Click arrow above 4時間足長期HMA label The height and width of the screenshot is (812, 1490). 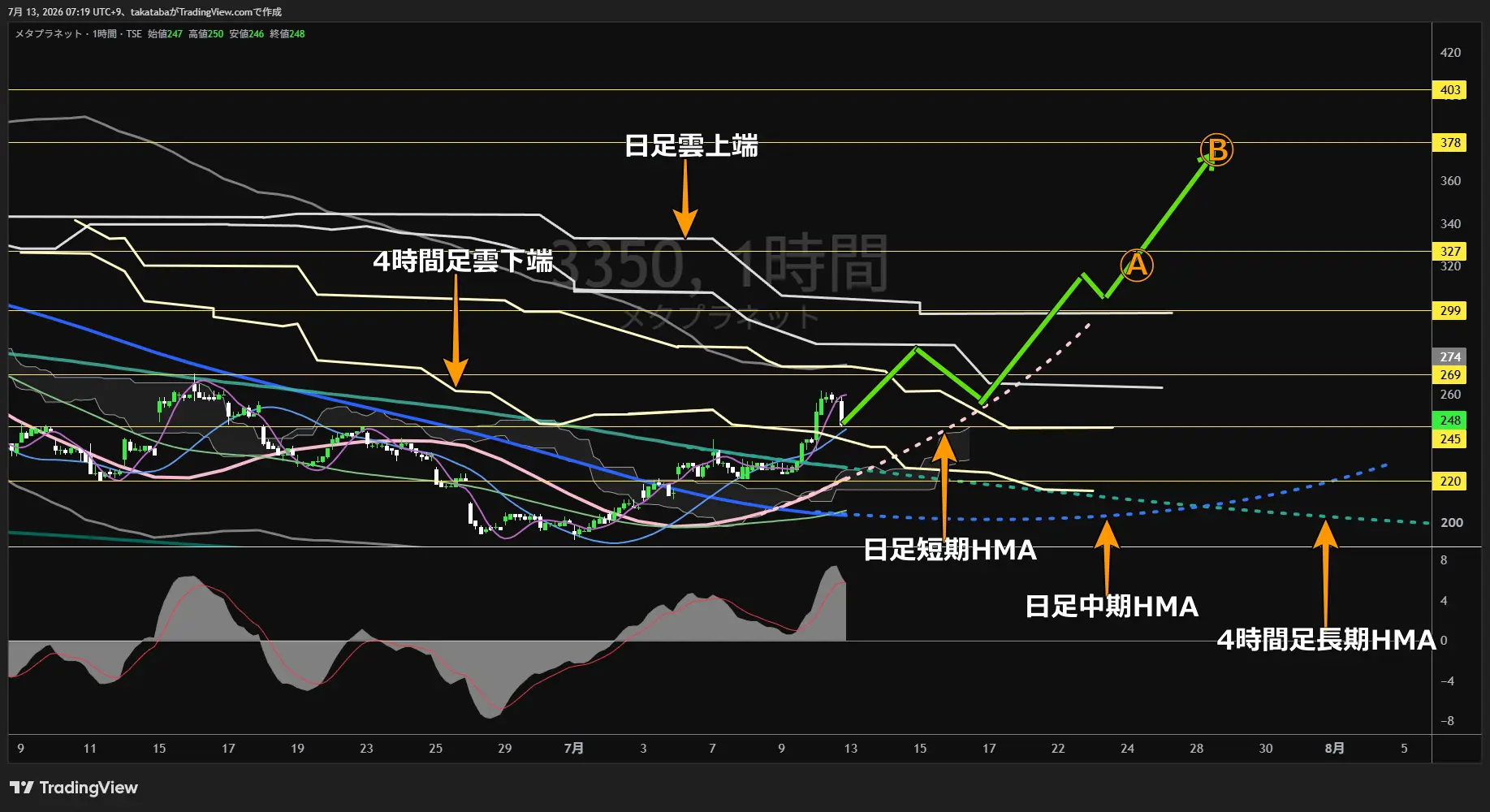pos(1325,572)
